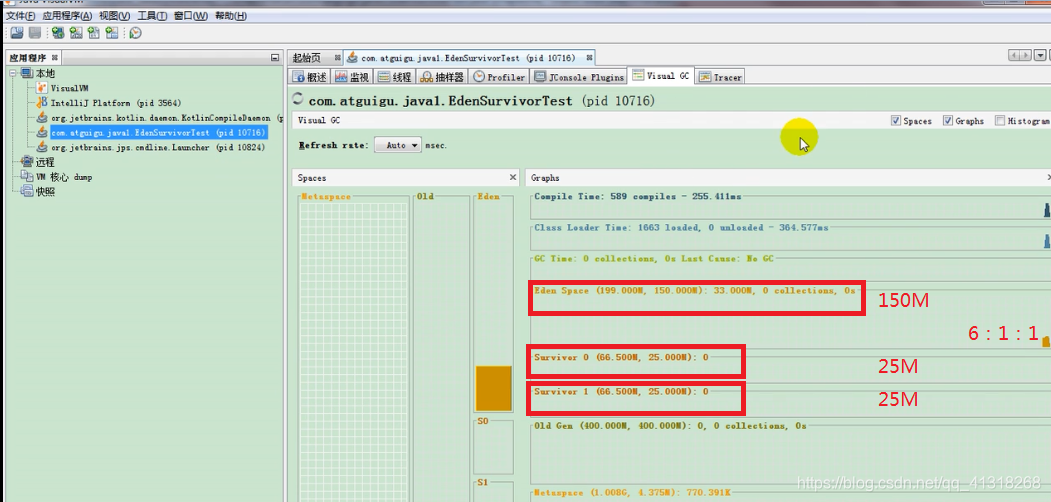Open the 窗口(W) menu
This screenshot has width=1051, height=502.
tap(191, 16)
